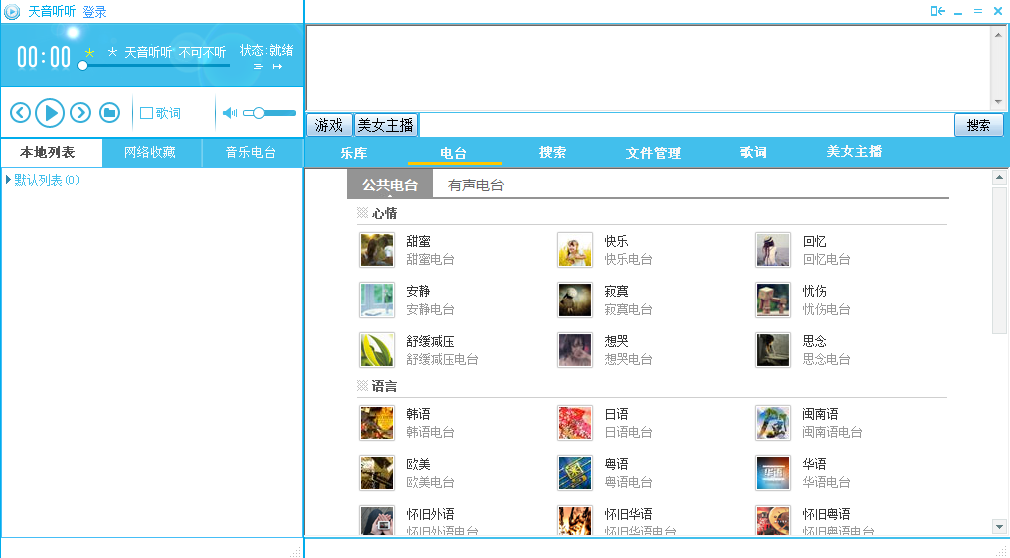Click the play mode arrow icon
The image size is (1010, 558).
tap(278, 66)
